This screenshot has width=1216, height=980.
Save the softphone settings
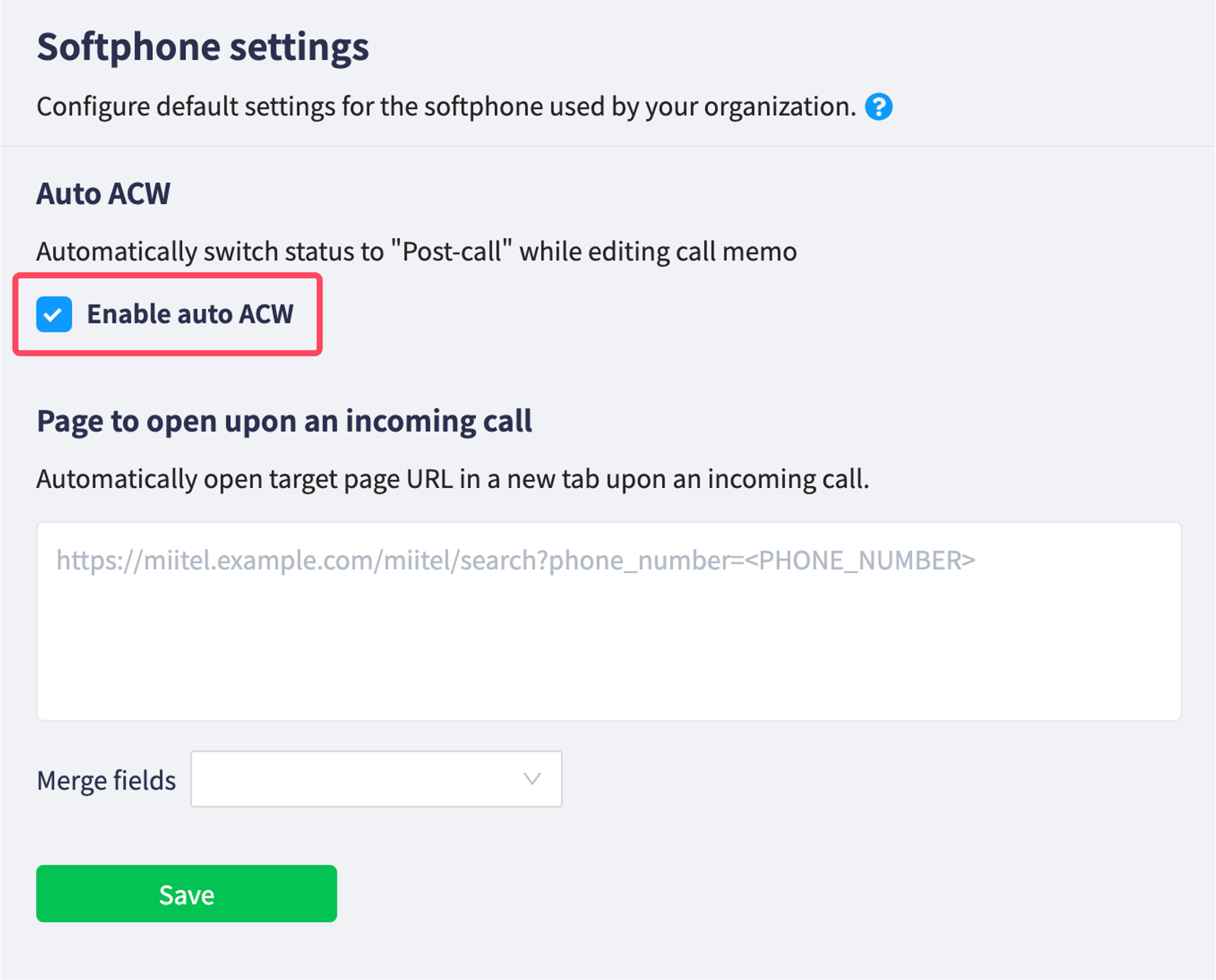click(187, 894)
